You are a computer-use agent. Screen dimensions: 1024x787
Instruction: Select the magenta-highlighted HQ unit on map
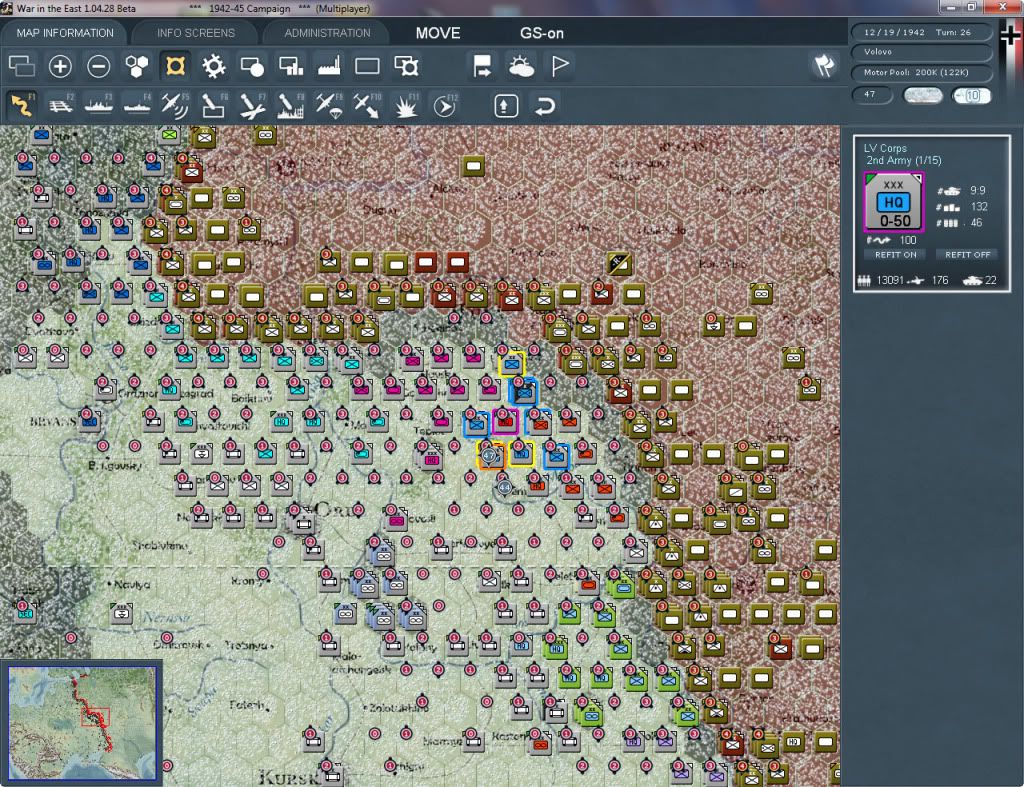(x=505, y=423)
